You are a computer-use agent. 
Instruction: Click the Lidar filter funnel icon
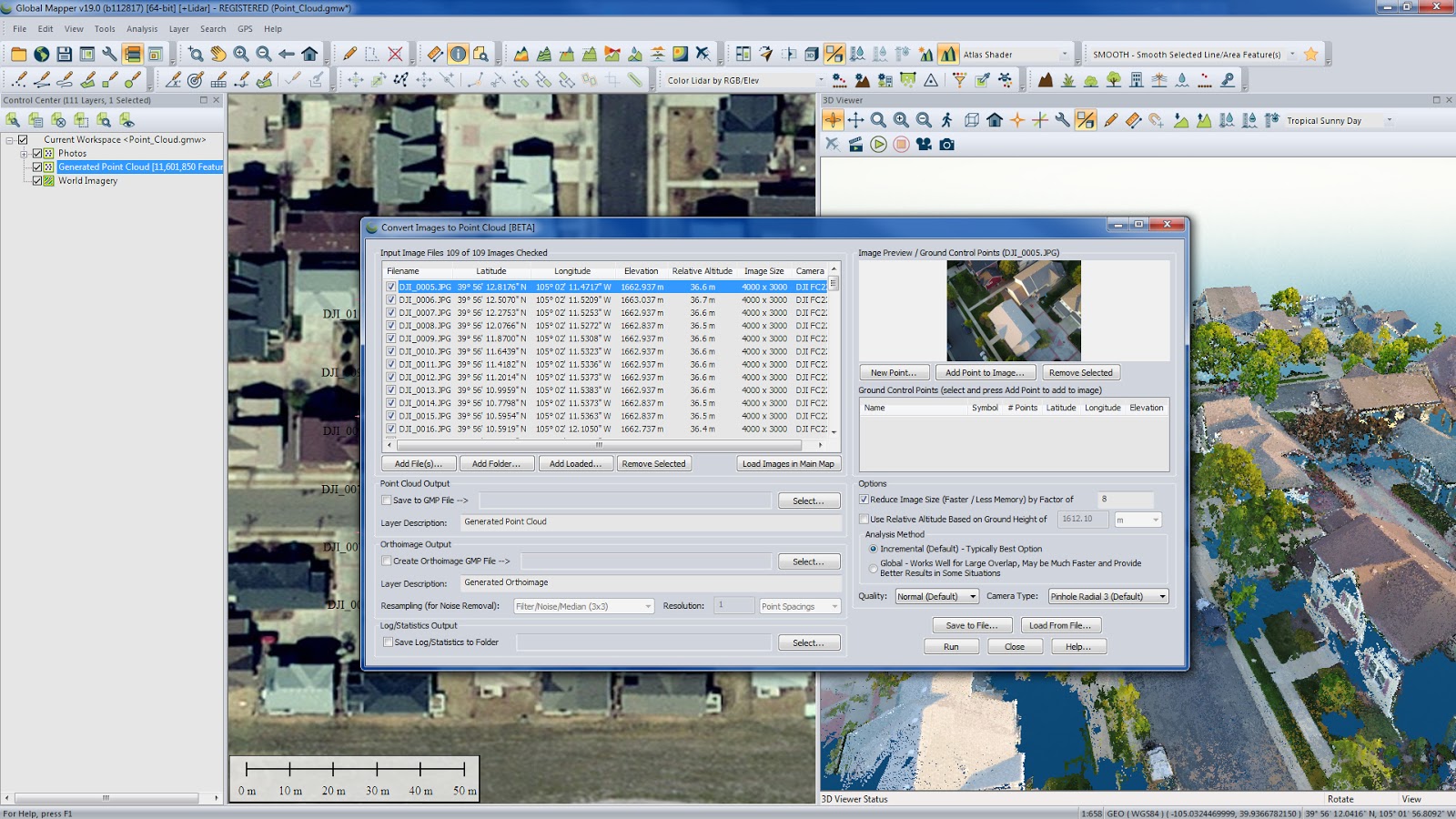959,80
